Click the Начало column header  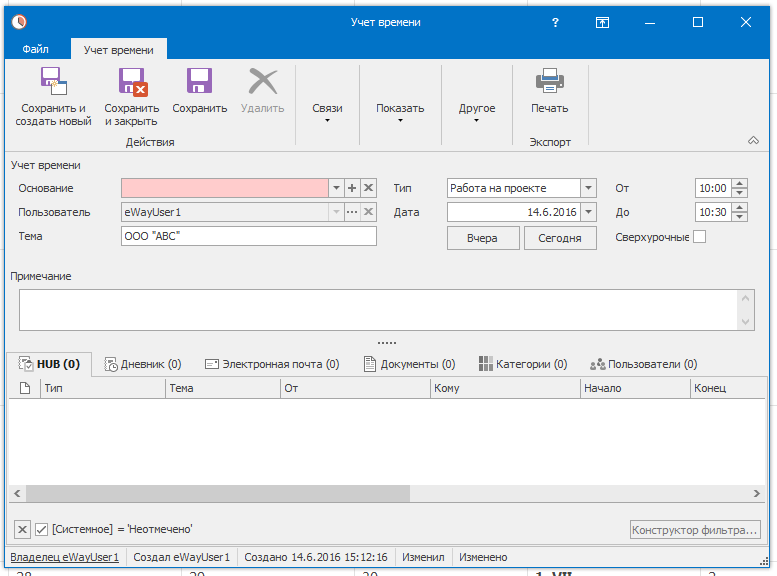point(635,388)
